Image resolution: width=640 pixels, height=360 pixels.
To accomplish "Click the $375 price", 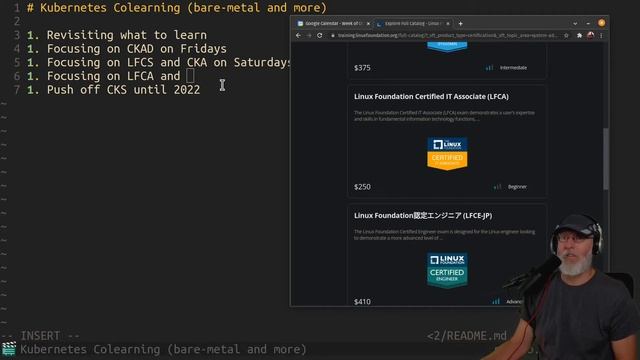I will (362, 68).
